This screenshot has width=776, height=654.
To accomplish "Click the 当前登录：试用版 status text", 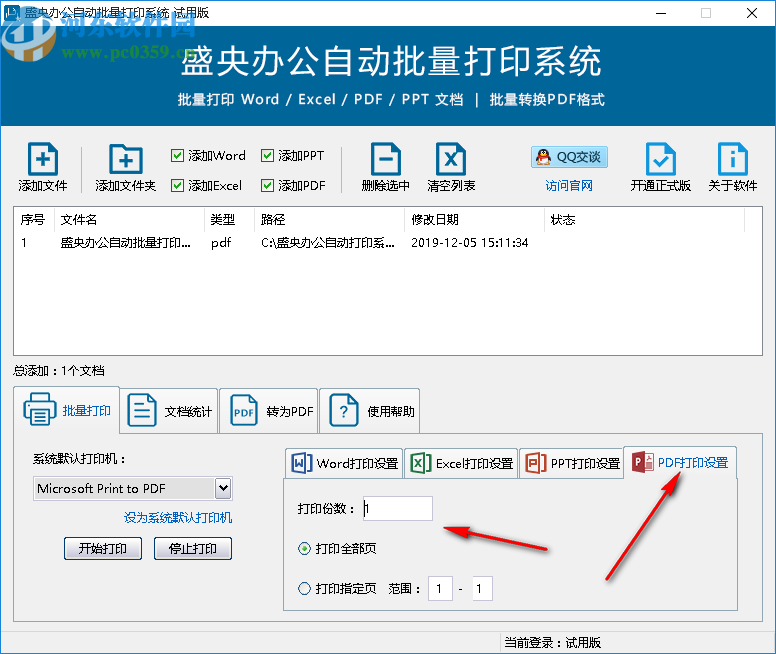I will pos(553,643).
